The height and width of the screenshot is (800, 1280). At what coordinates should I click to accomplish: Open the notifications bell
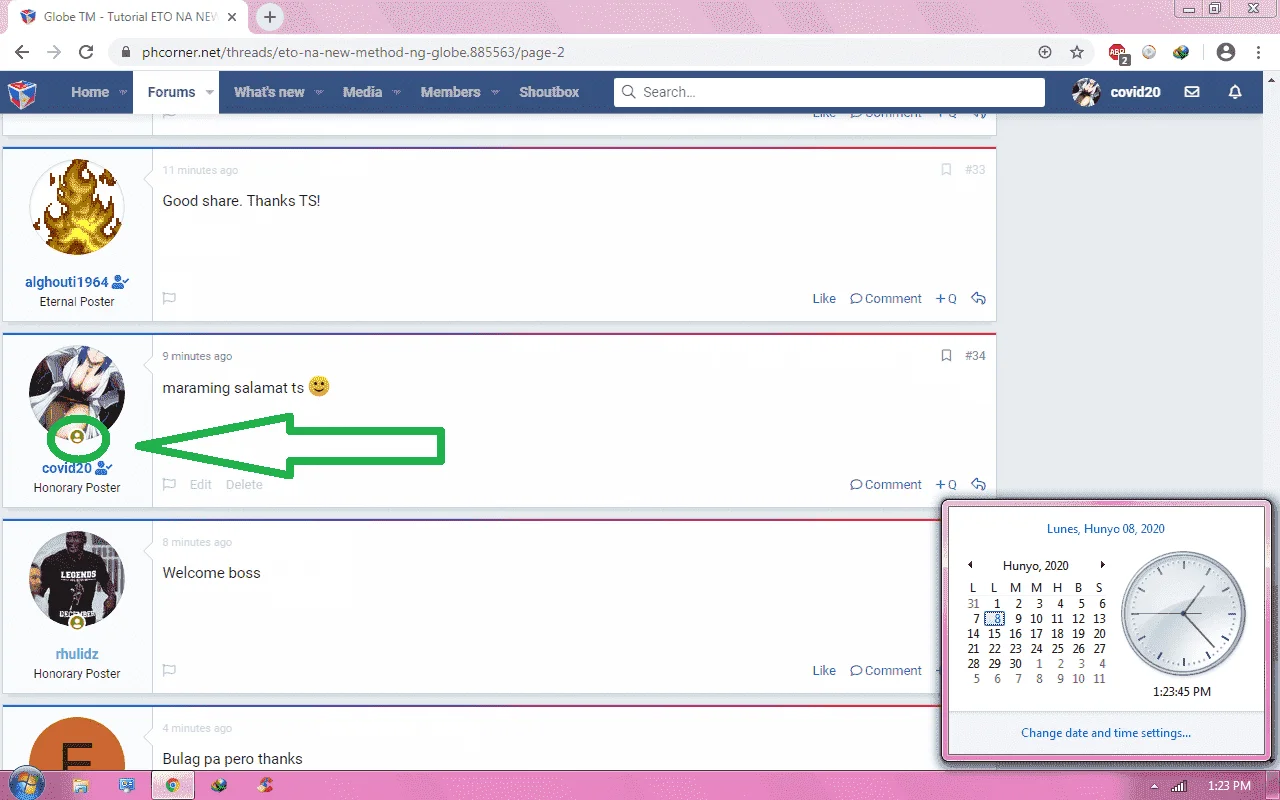[x=1235, y=92]
